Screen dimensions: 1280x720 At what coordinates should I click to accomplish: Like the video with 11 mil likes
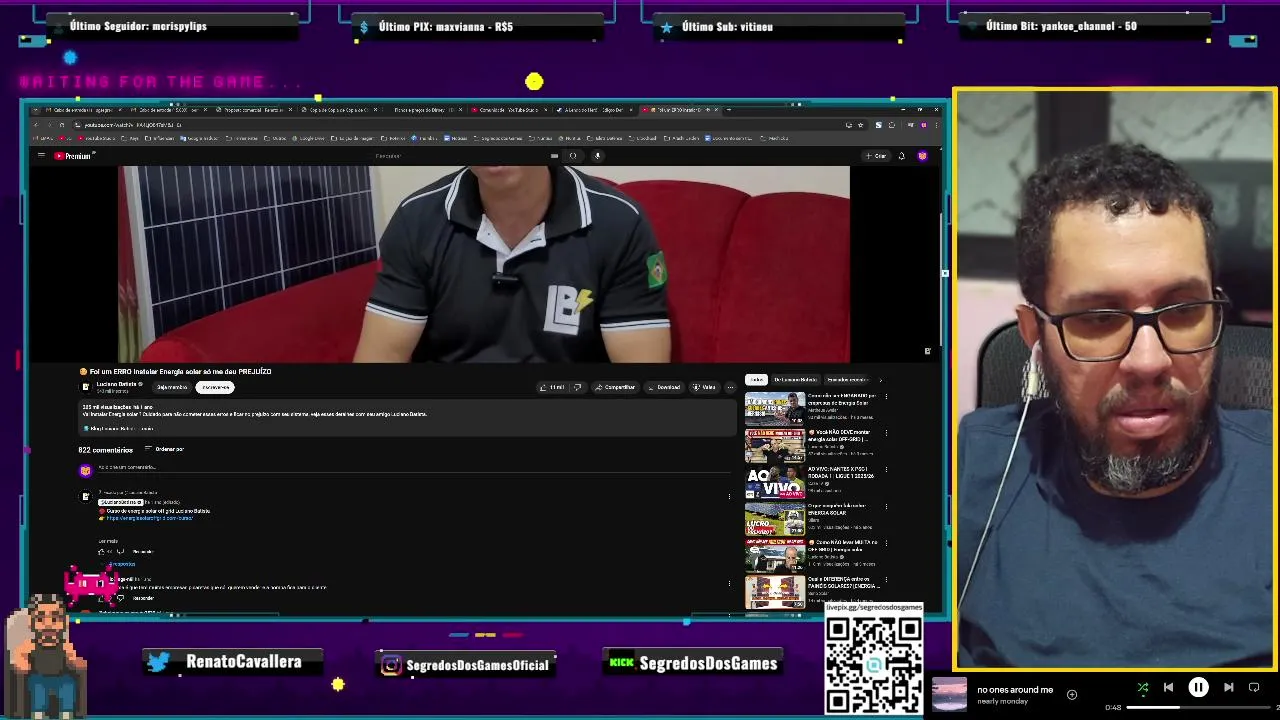coord(552,387)
